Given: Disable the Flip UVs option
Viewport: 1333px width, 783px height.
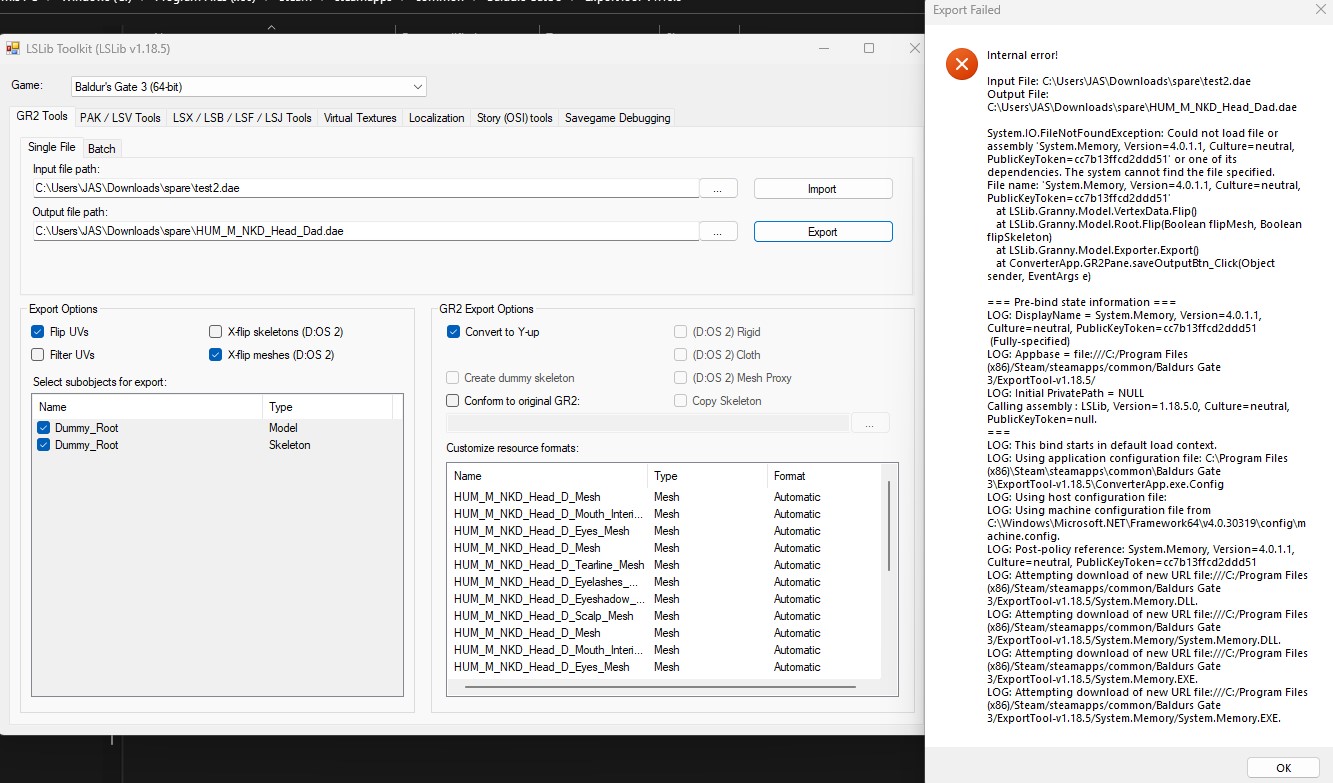Looking at the screenshot, I should click(37, 331).
